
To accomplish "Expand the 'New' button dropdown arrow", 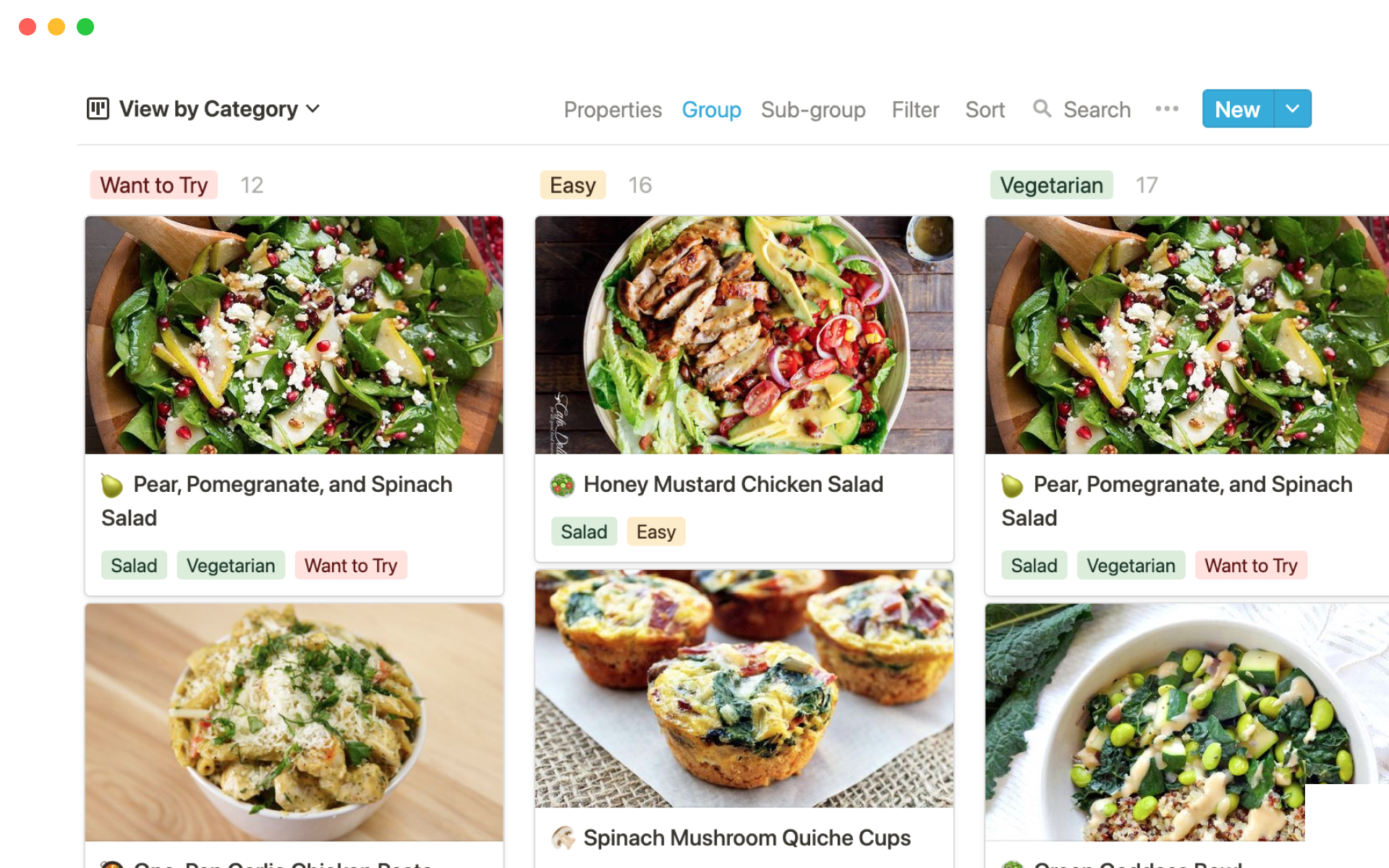I will pyautogui.click(x=1291, y=109).
